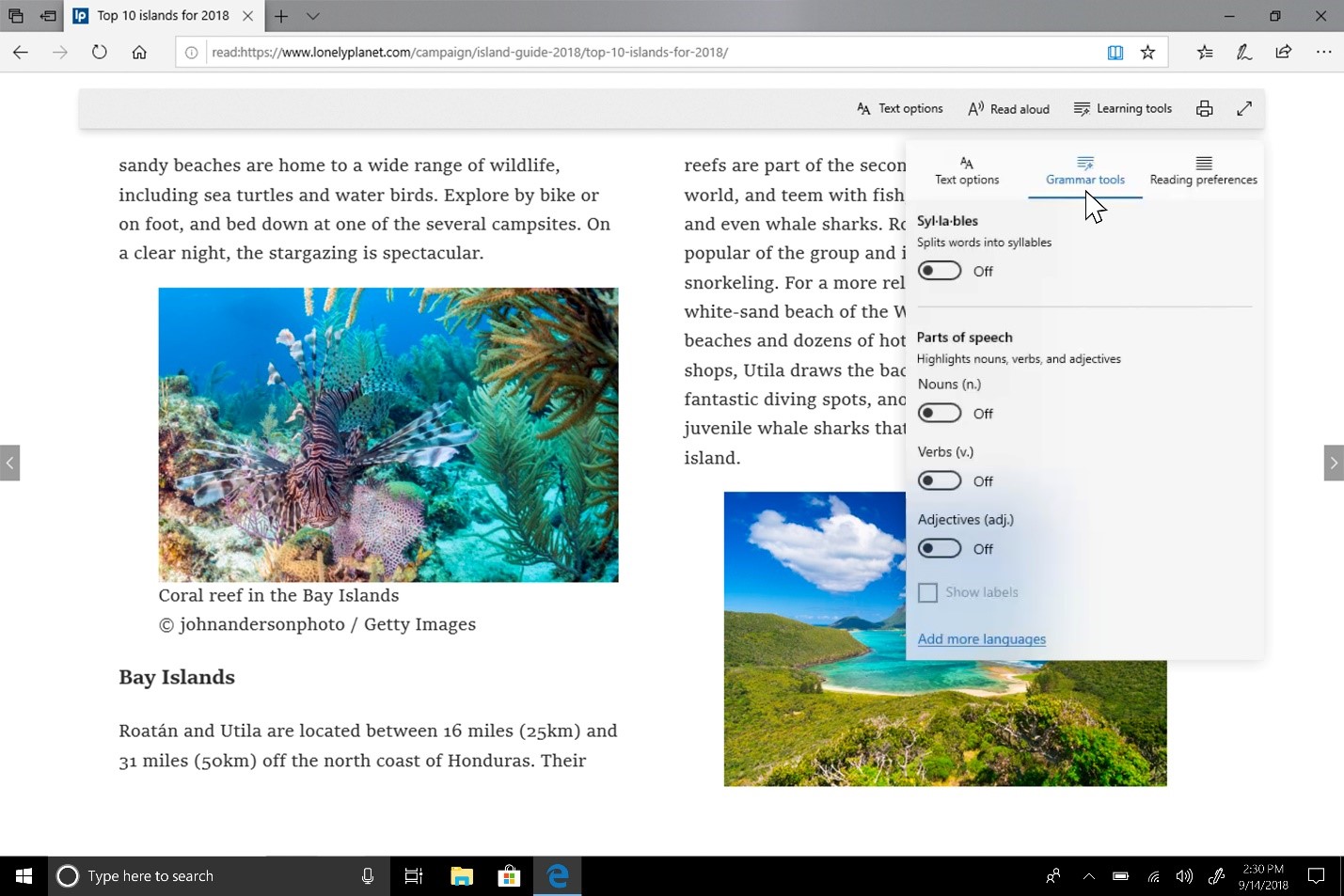Open a new tab with plus icon
The width and height of the screenshot is (1344, 896).
tap(280, 16)
